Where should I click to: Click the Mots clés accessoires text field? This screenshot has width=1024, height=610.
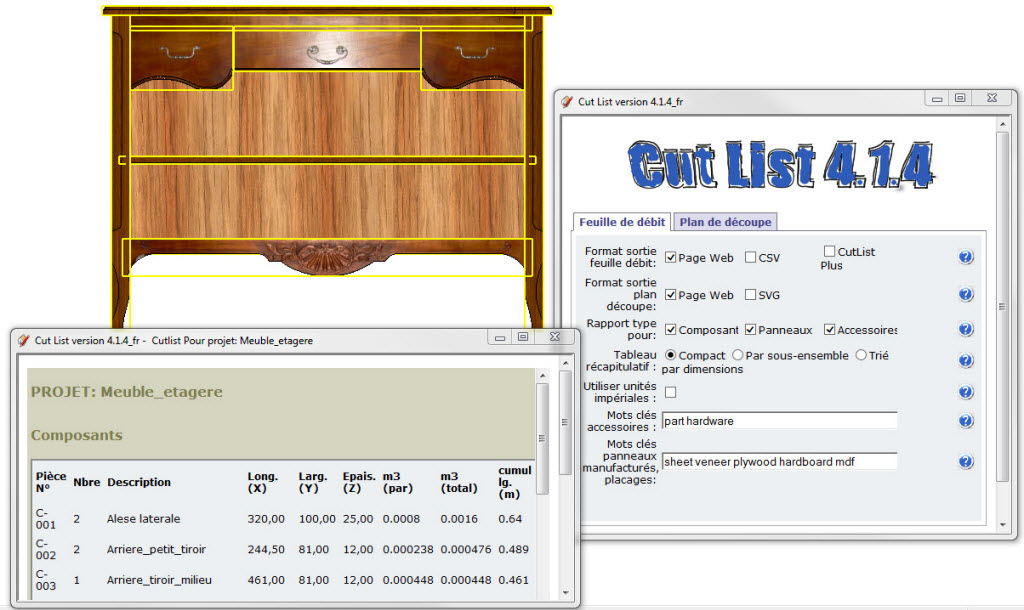779,421
